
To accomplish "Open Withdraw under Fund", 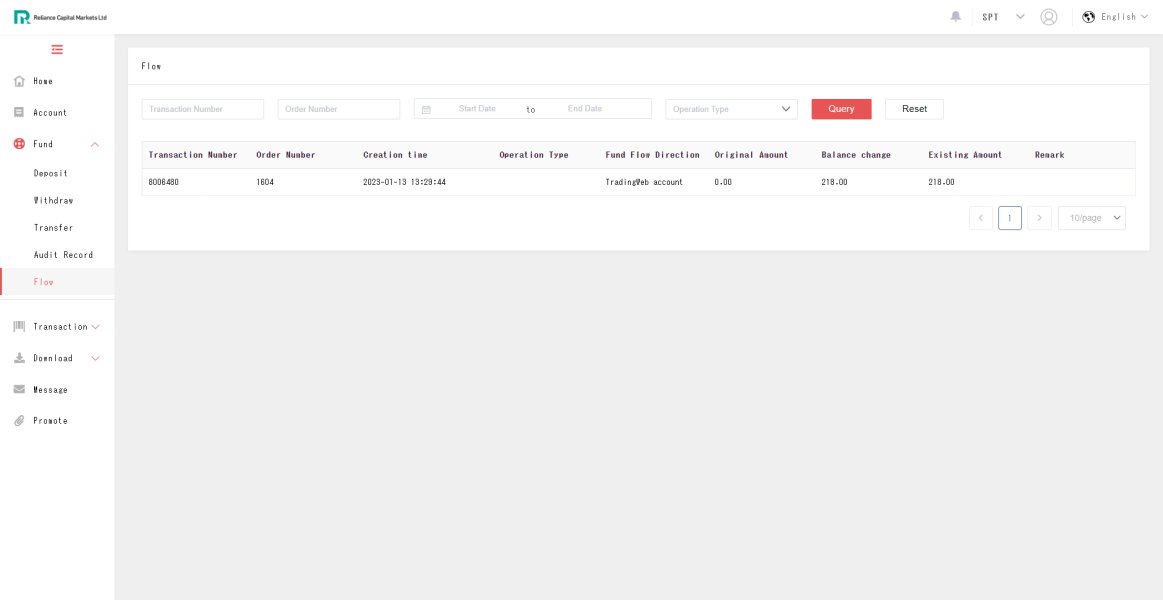I will click(53, 200).
